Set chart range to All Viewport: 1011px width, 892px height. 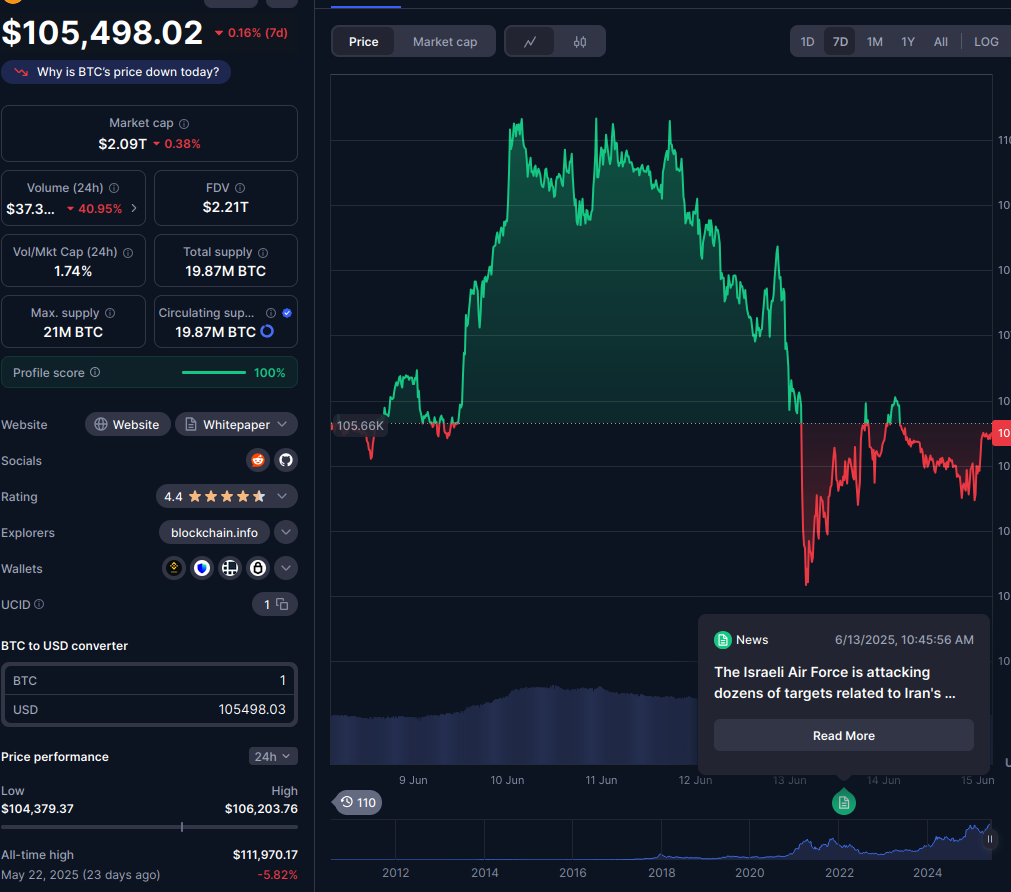[941, 42]
